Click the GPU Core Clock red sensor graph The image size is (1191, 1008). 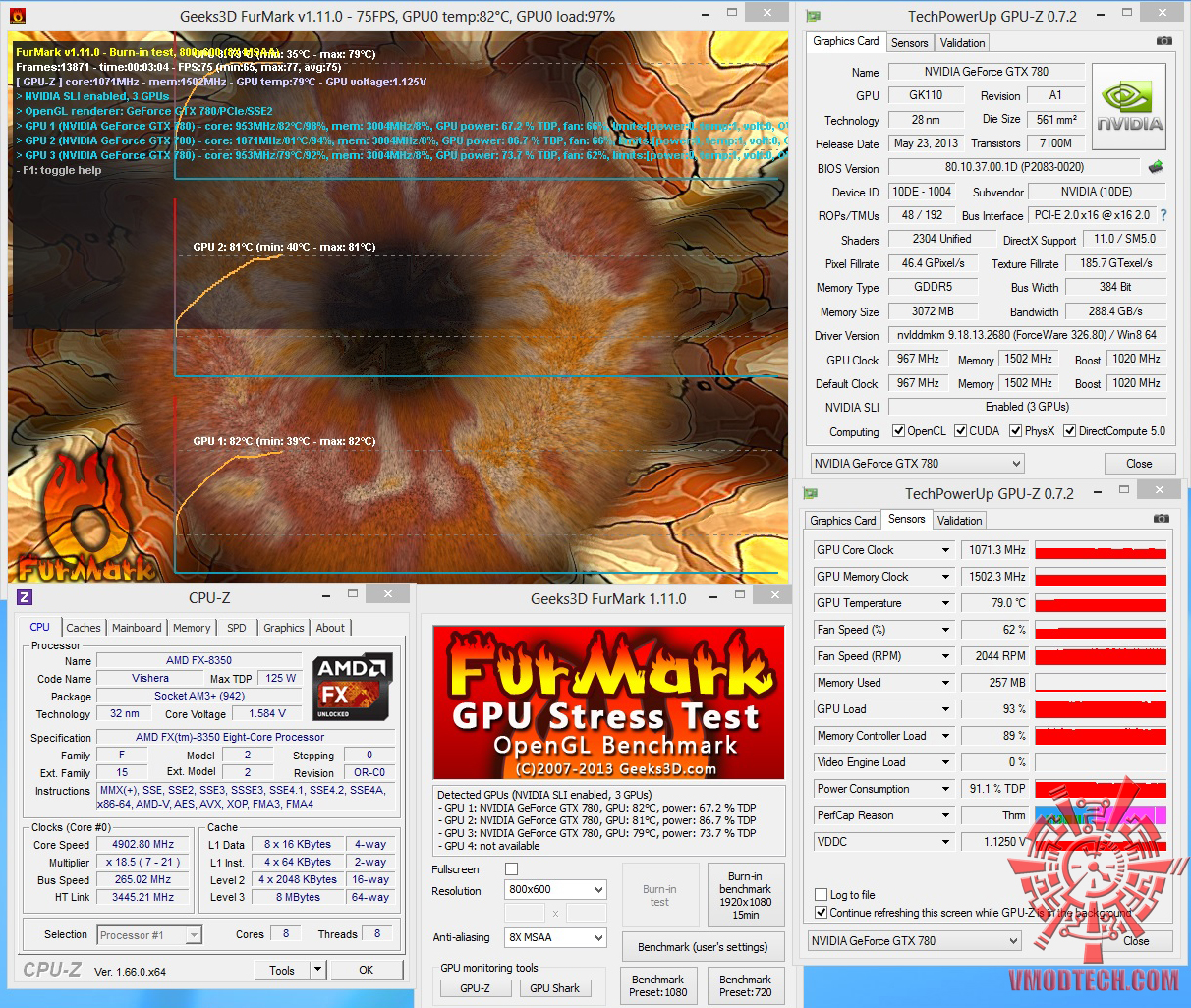pyautogui.click(x=1101, y=550)
